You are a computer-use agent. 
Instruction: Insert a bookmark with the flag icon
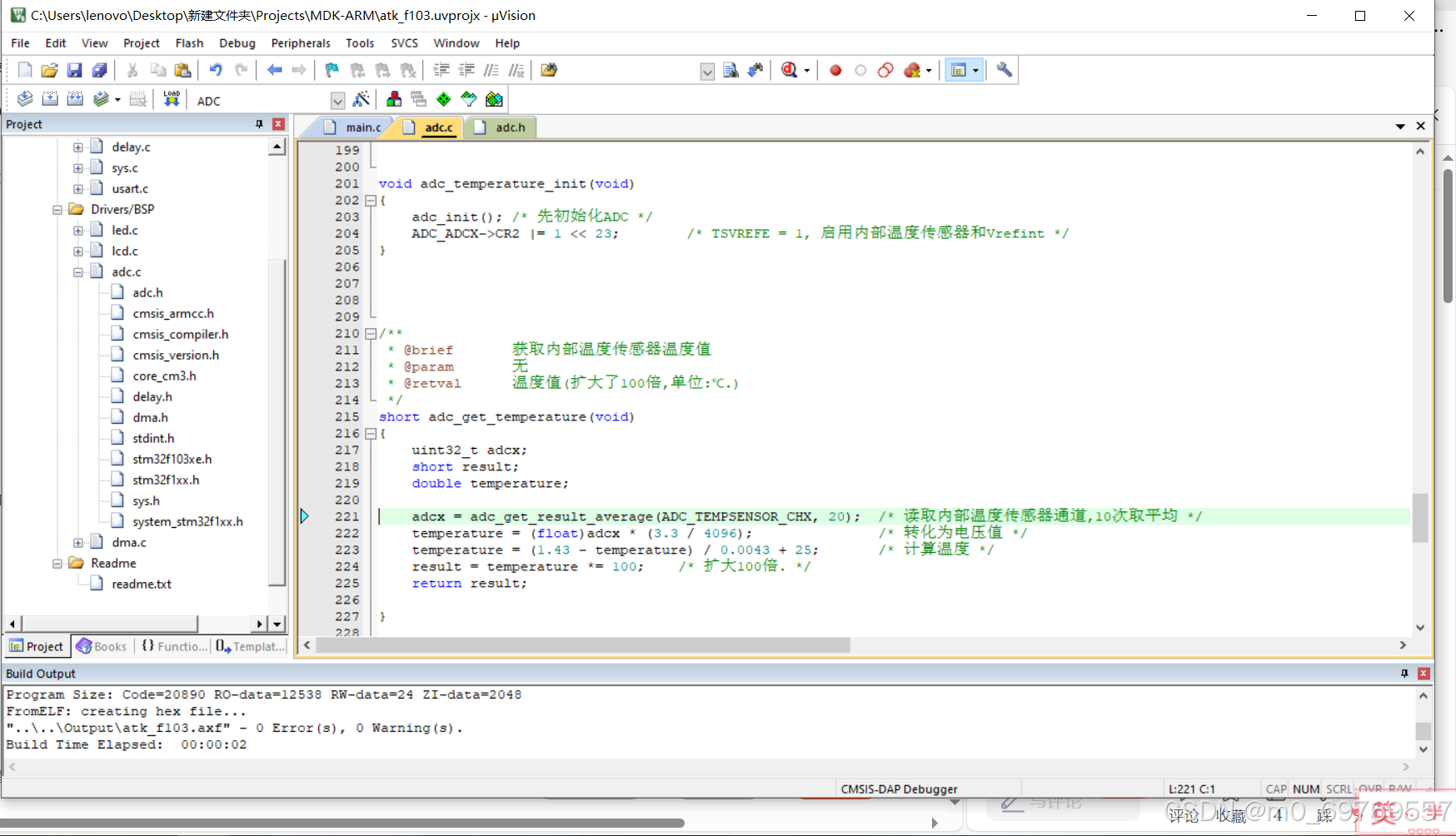coord(332,70)
